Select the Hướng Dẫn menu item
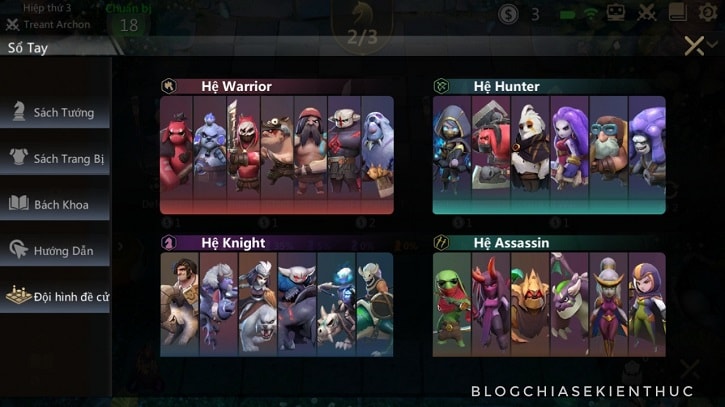 [55, 250]
